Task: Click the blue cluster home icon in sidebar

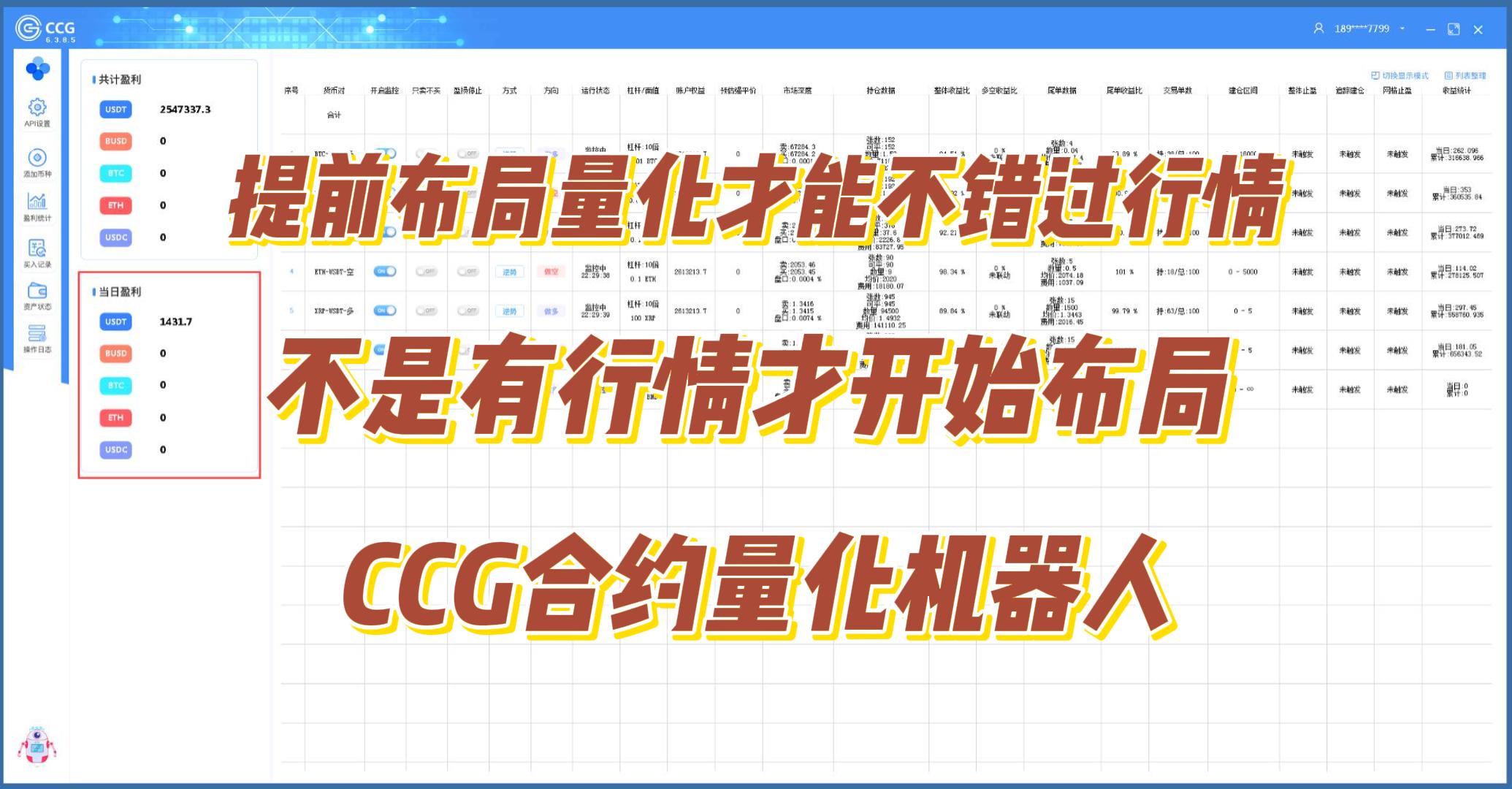Action: pyautogui.click(x=37, y=69)
